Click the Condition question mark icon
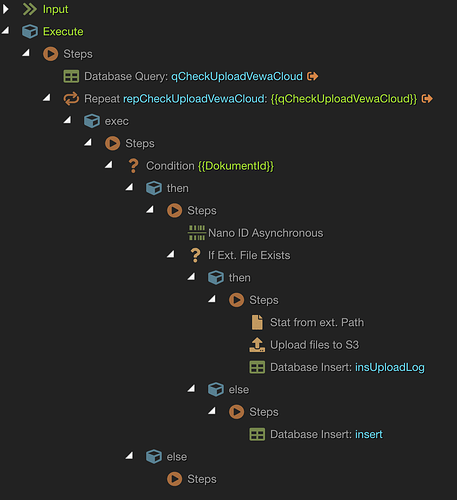457x500 pixels. pyautogui.click(x=133, y=166)
